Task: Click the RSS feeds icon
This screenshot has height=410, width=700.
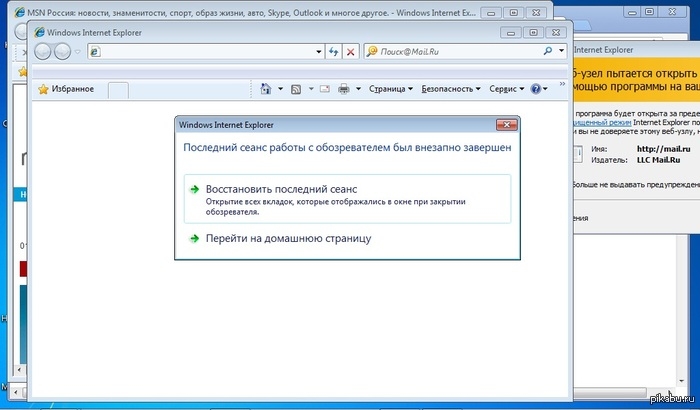Action: (296, 89)
